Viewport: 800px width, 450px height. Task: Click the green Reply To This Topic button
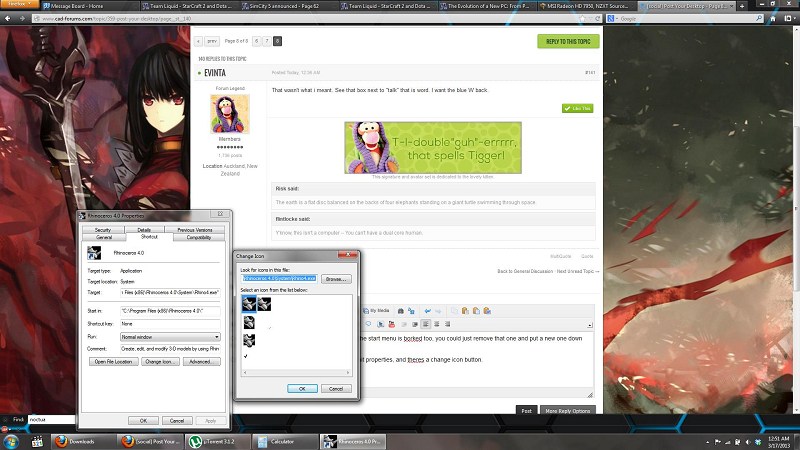pyautogui.click(x=568, y=41)
